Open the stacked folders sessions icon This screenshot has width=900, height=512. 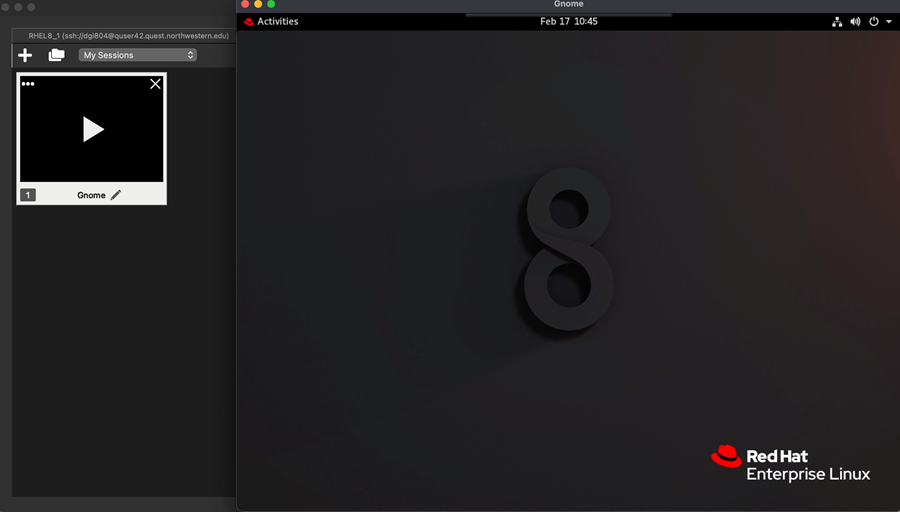(56, 55)
